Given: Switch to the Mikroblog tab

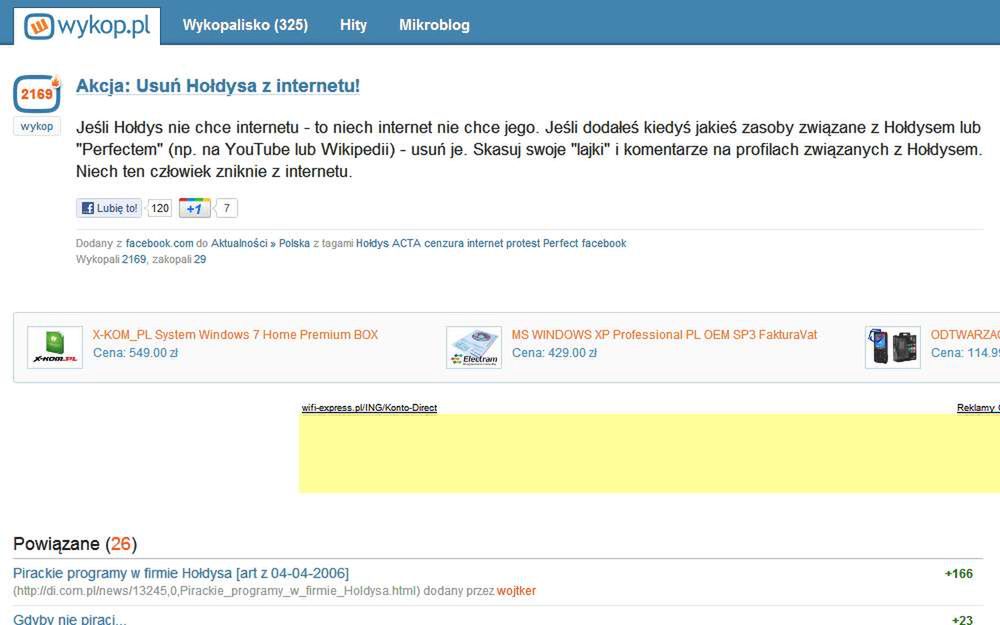Looking at the screenshot, I should 434,25.
